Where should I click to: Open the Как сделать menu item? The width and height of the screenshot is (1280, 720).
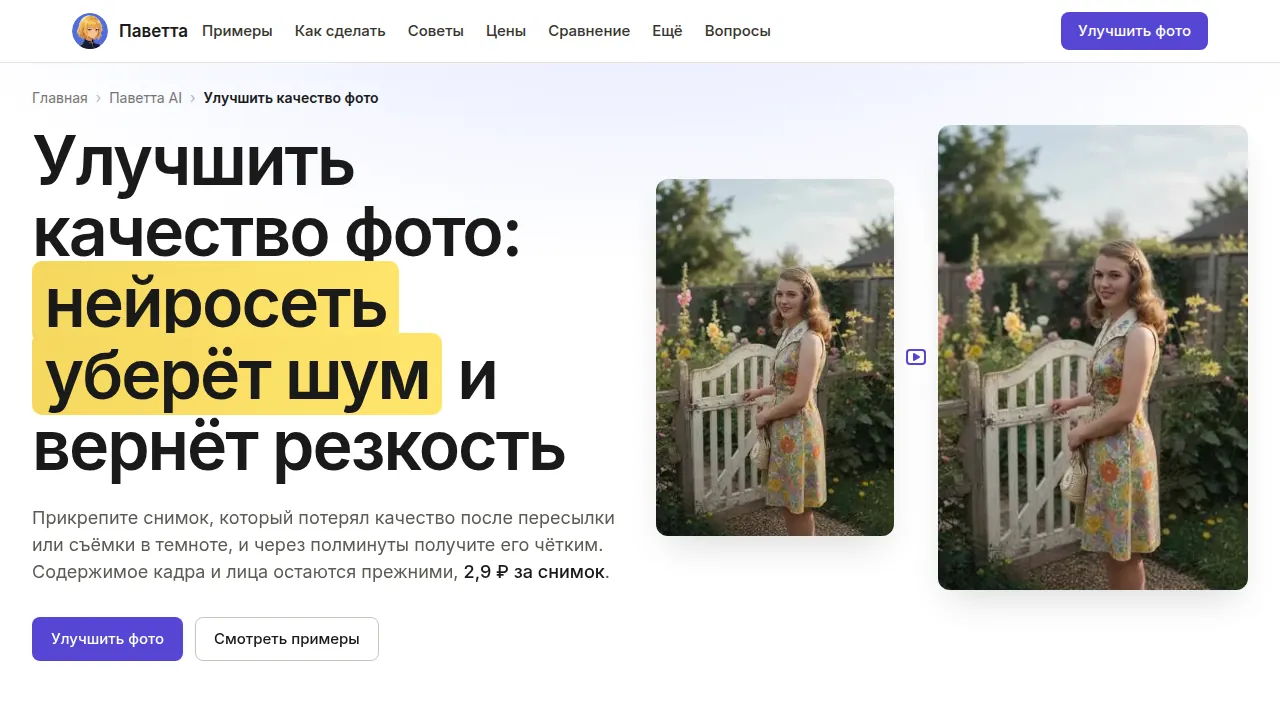pos(340,31)
